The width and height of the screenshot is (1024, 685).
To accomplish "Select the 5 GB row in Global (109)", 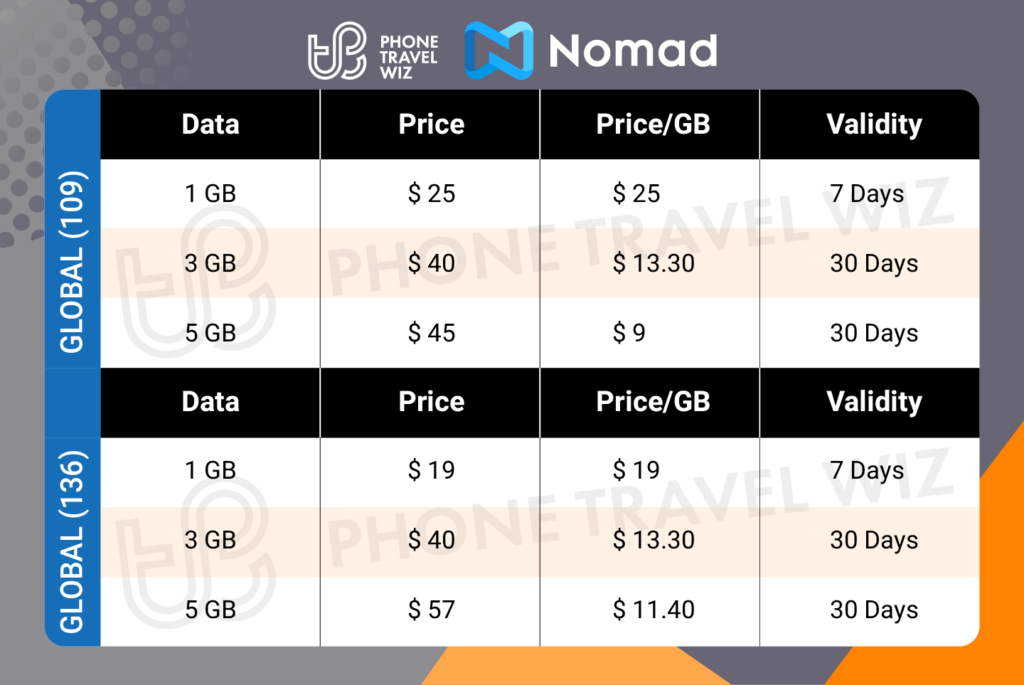I will [210, 333].
